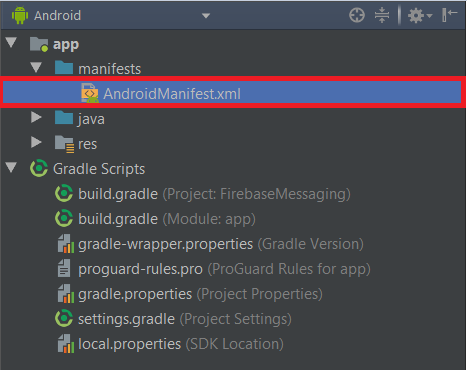Collapse the manifests folder
The width and height of the screenshot is (467, 370).
click(x=36, y=67)
